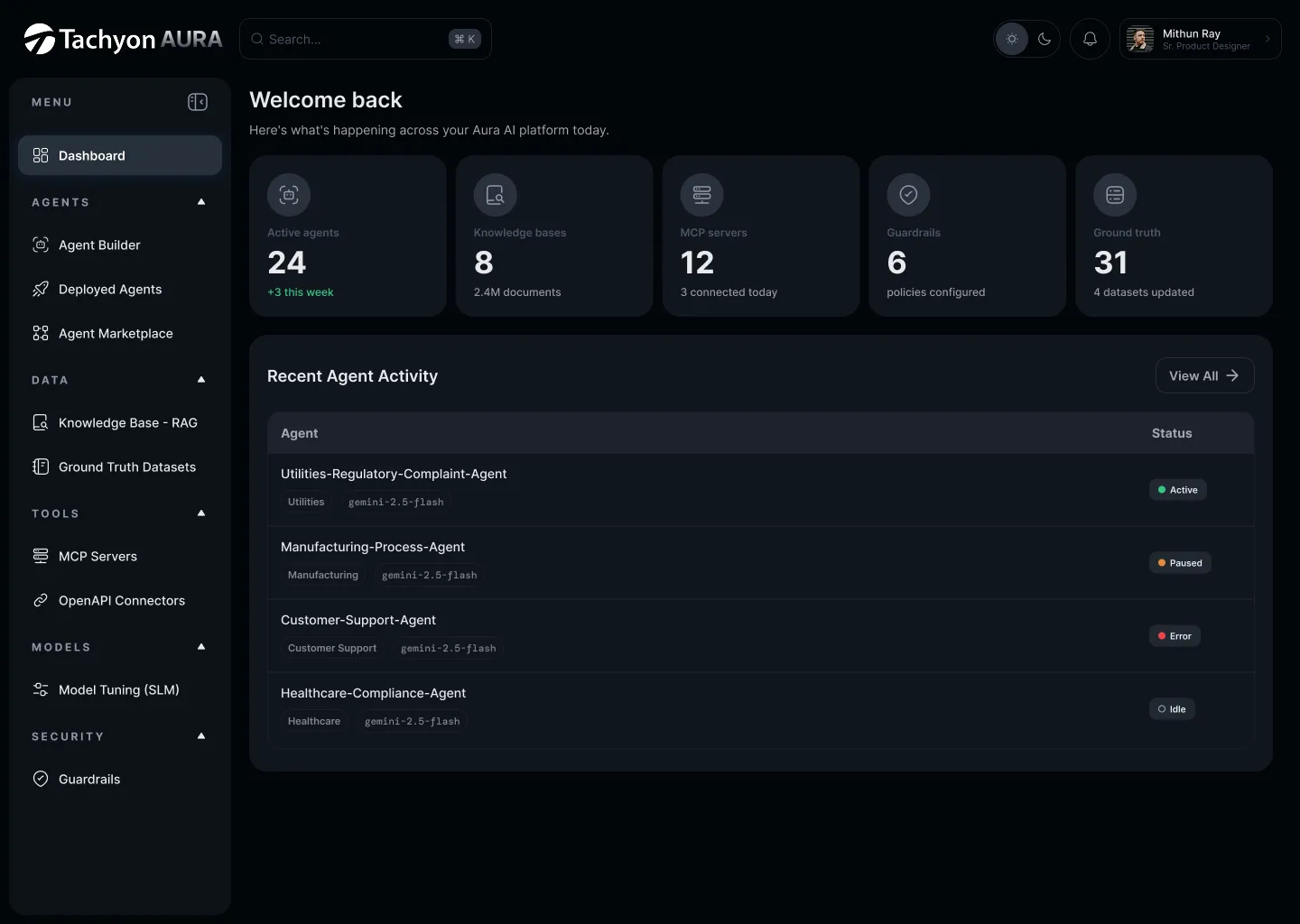Switch to light mode with sun toggle
Image resolution: width=1300 pixels, height=924 pixels.
click(x=1012, y=39)
